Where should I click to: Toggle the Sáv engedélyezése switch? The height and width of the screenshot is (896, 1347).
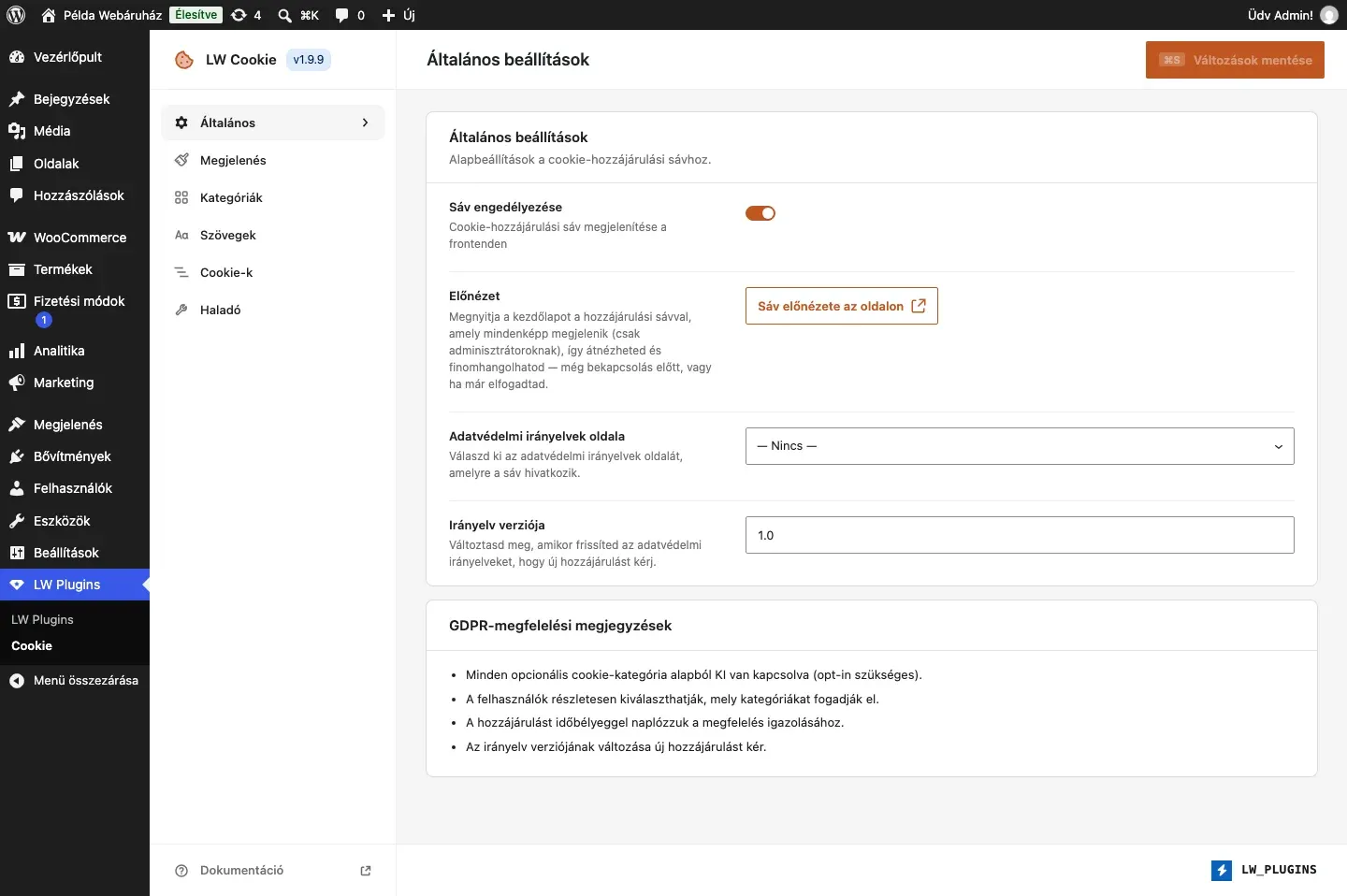click(x=760, y=213)
